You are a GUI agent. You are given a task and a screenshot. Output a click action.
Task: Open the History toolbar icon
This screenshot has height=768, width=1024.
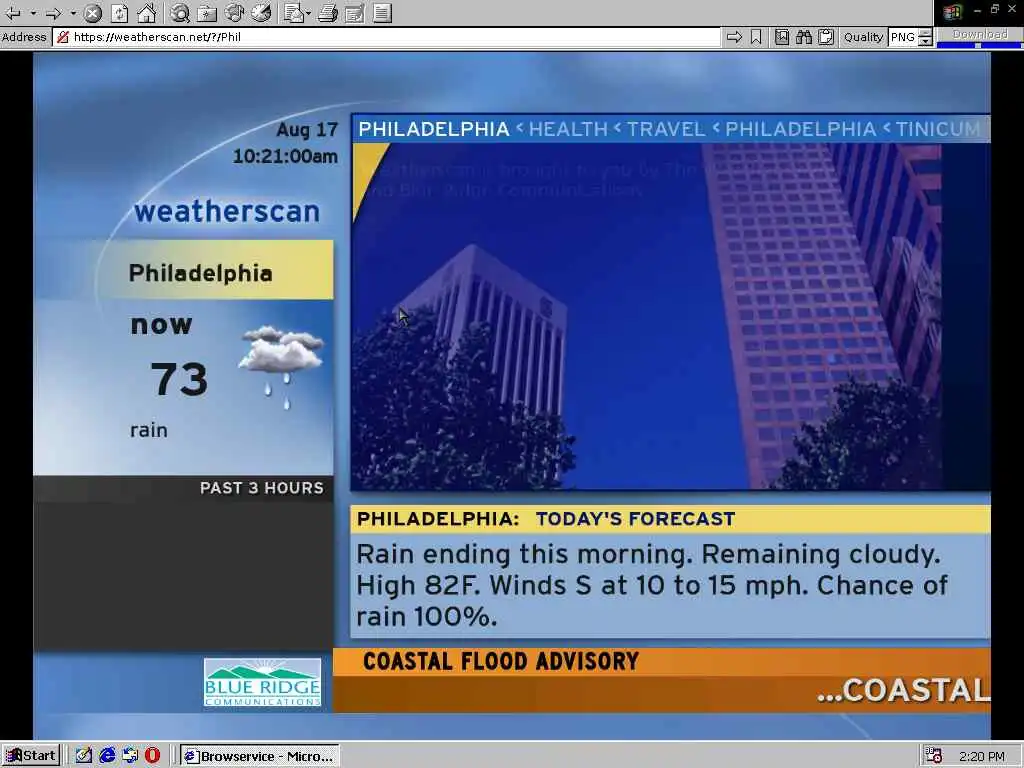click(x=261, y=12)
